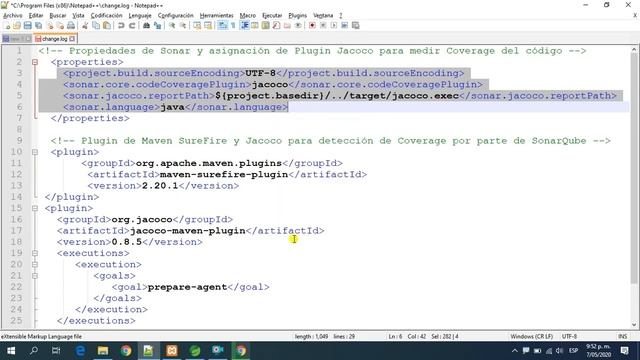Screen dimensions: 640x360
Task: Zoom out using the toolbar magnifier
Action: tap(183, 25)
